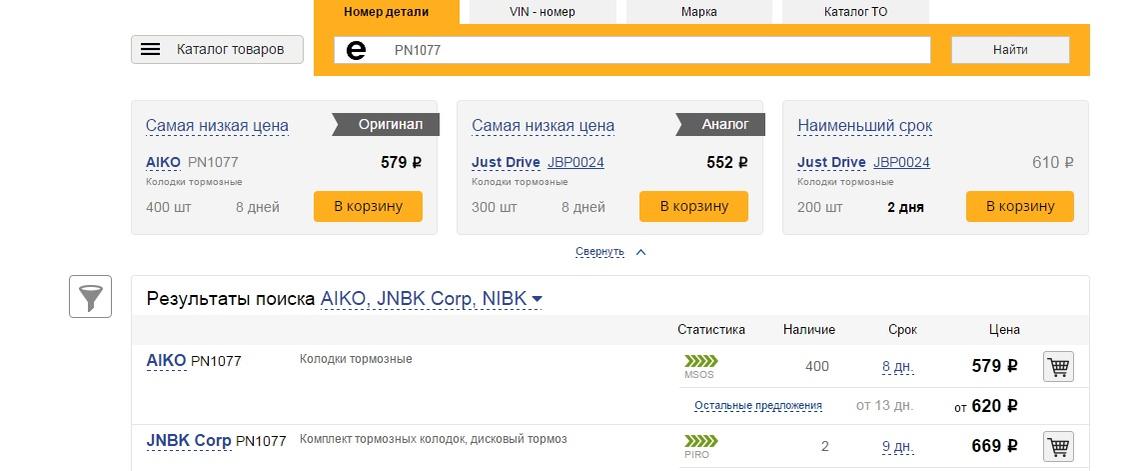Add Just Drive 552 ₽ card В корзину

[x=693, y=206]
